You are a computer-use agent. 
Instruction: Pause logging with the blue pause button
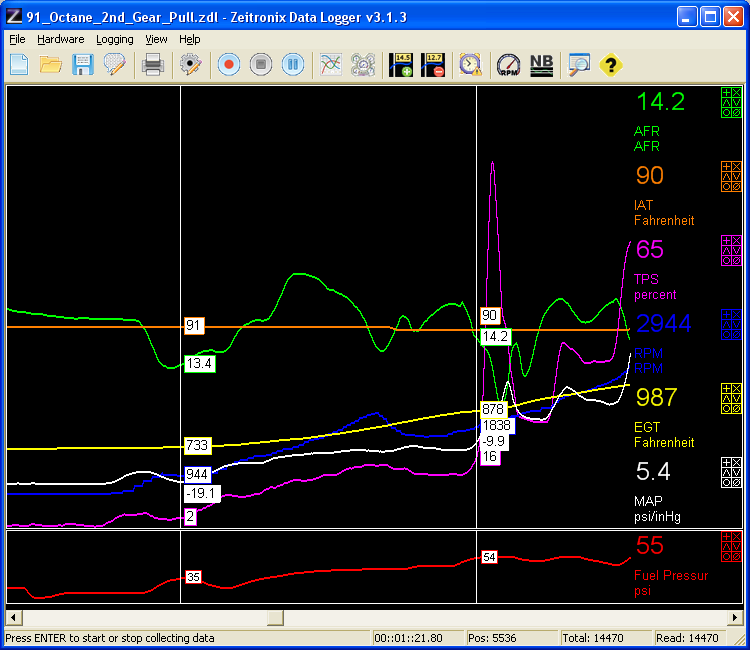[x=293, y=65]
